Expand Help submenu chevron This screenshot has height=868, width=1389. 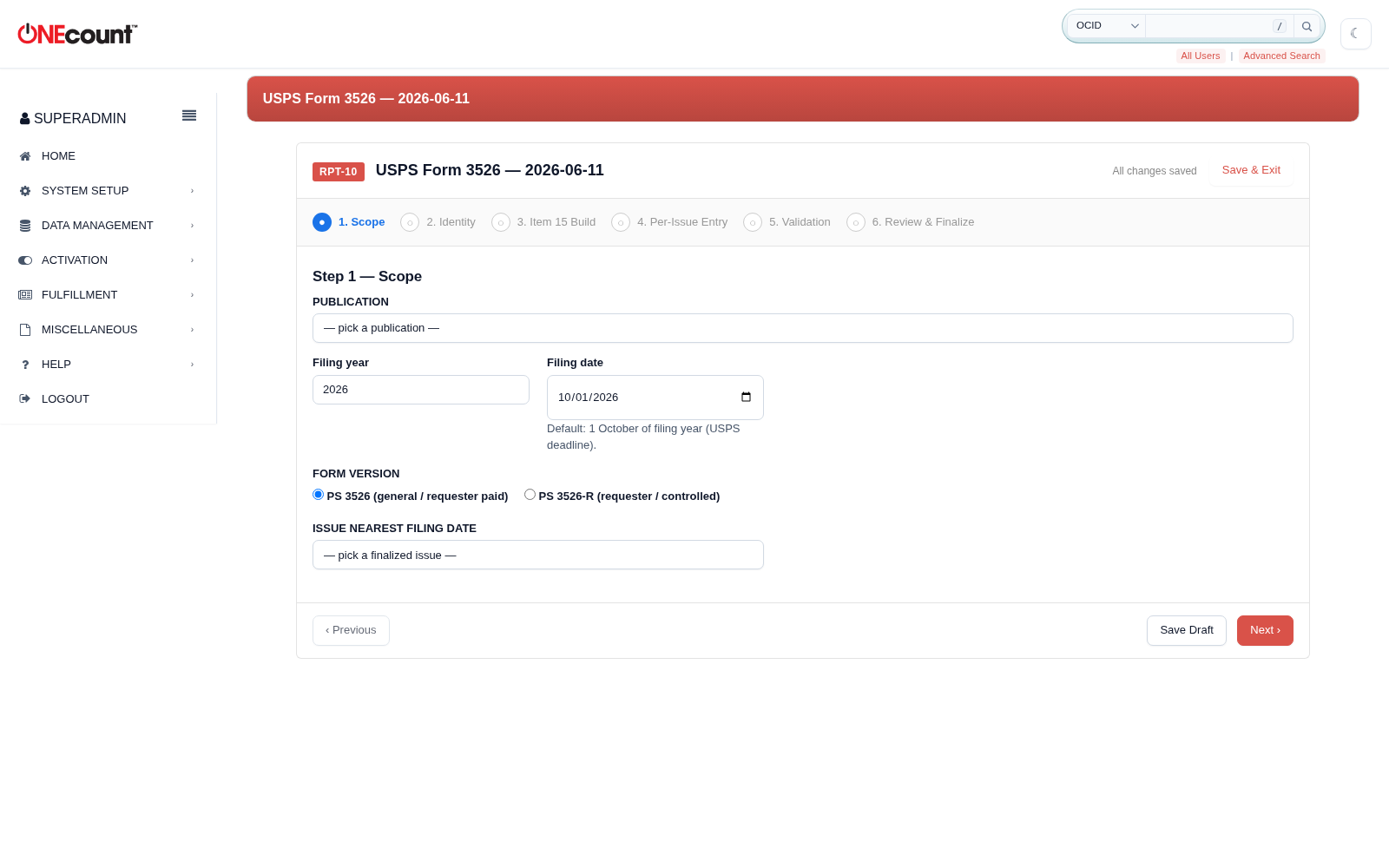tap(192, 365)
